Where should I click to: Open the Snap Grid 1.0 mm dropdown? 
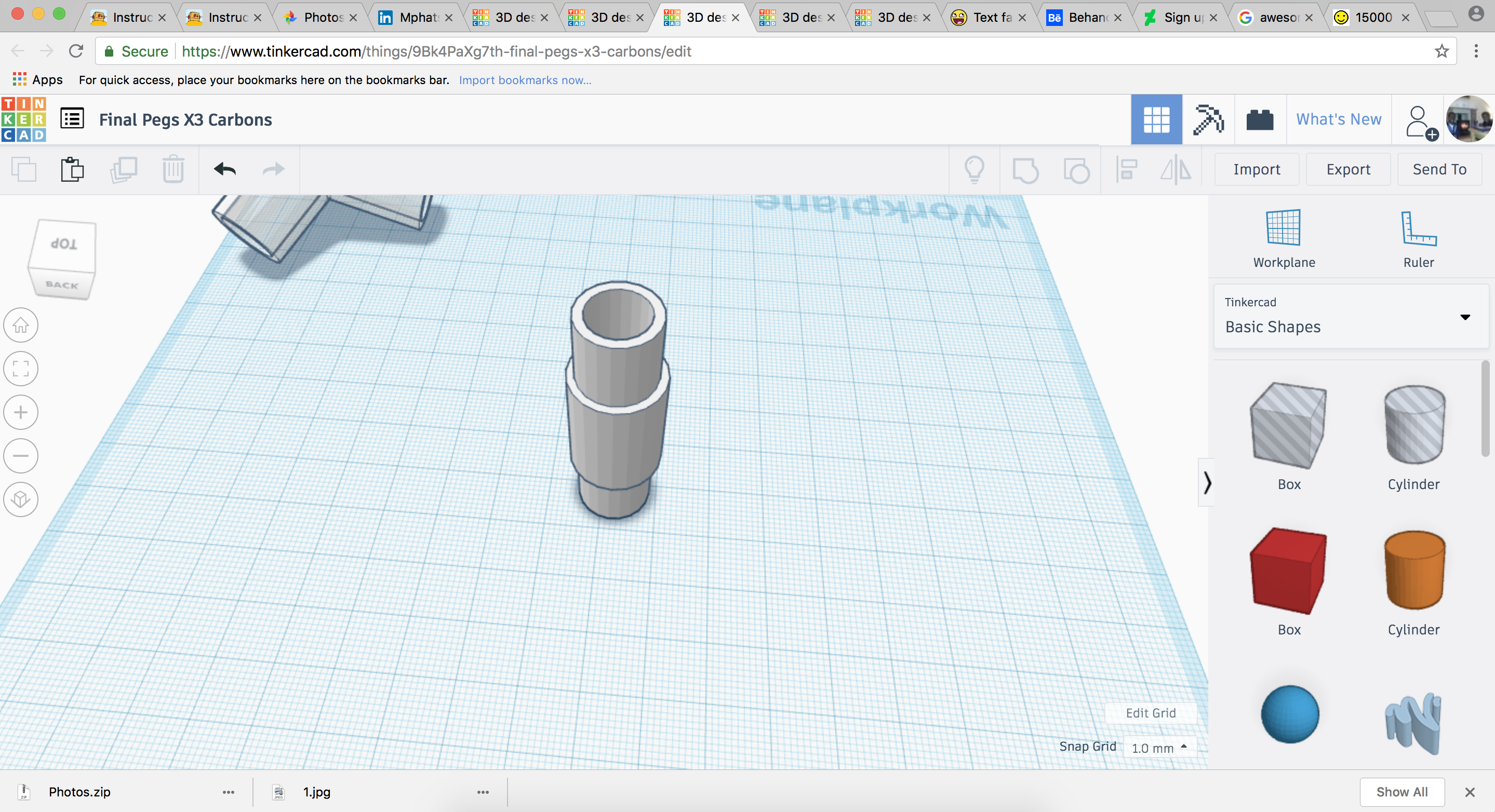1159,748
